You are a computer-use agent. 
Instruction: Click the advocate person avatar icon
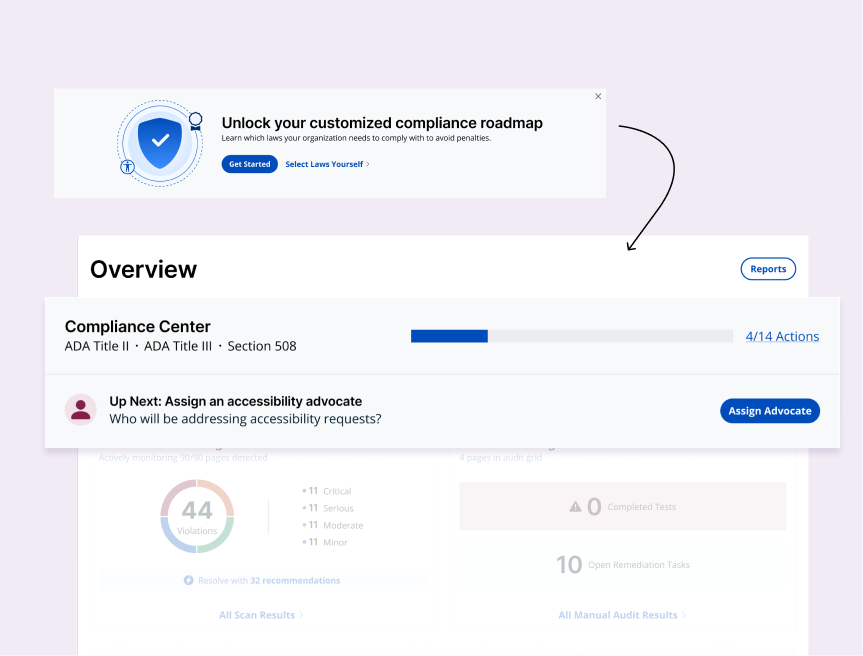pos(81,410)
